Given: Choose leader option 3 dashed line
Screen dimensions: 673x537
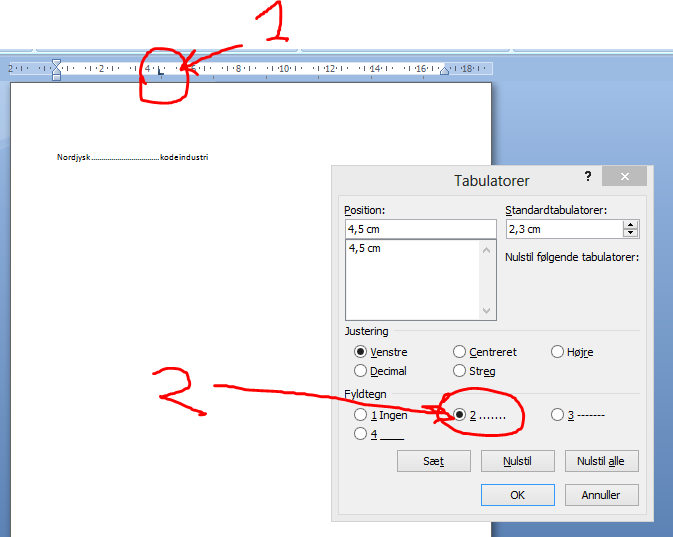Looking at the screenshot, I should click(x=558, y=415).
